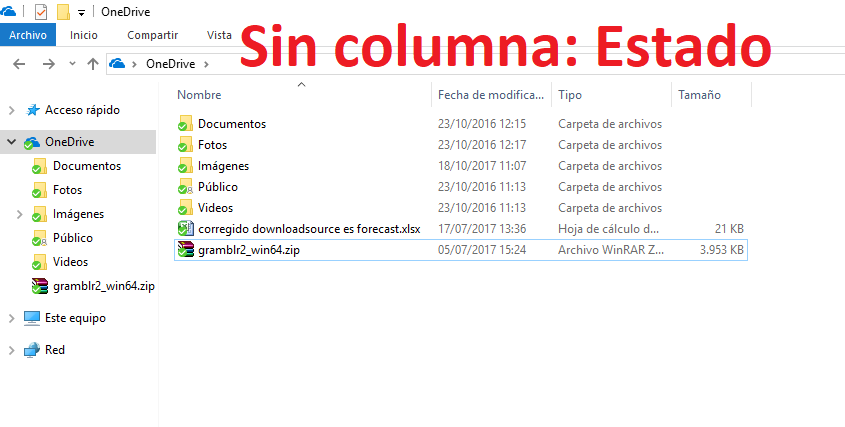Click the type Archivo WinRAR Z...
Viewport: 845px width, 427px height.
click(611, 250)
